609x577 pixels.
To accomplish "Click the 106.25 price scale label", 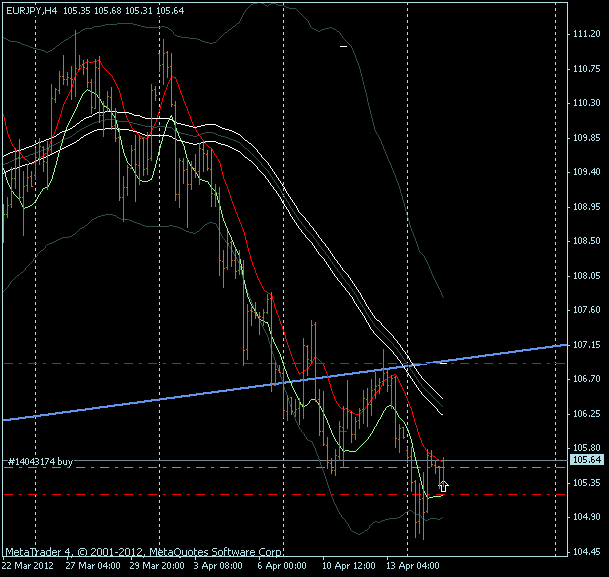I will pos(586,414).
